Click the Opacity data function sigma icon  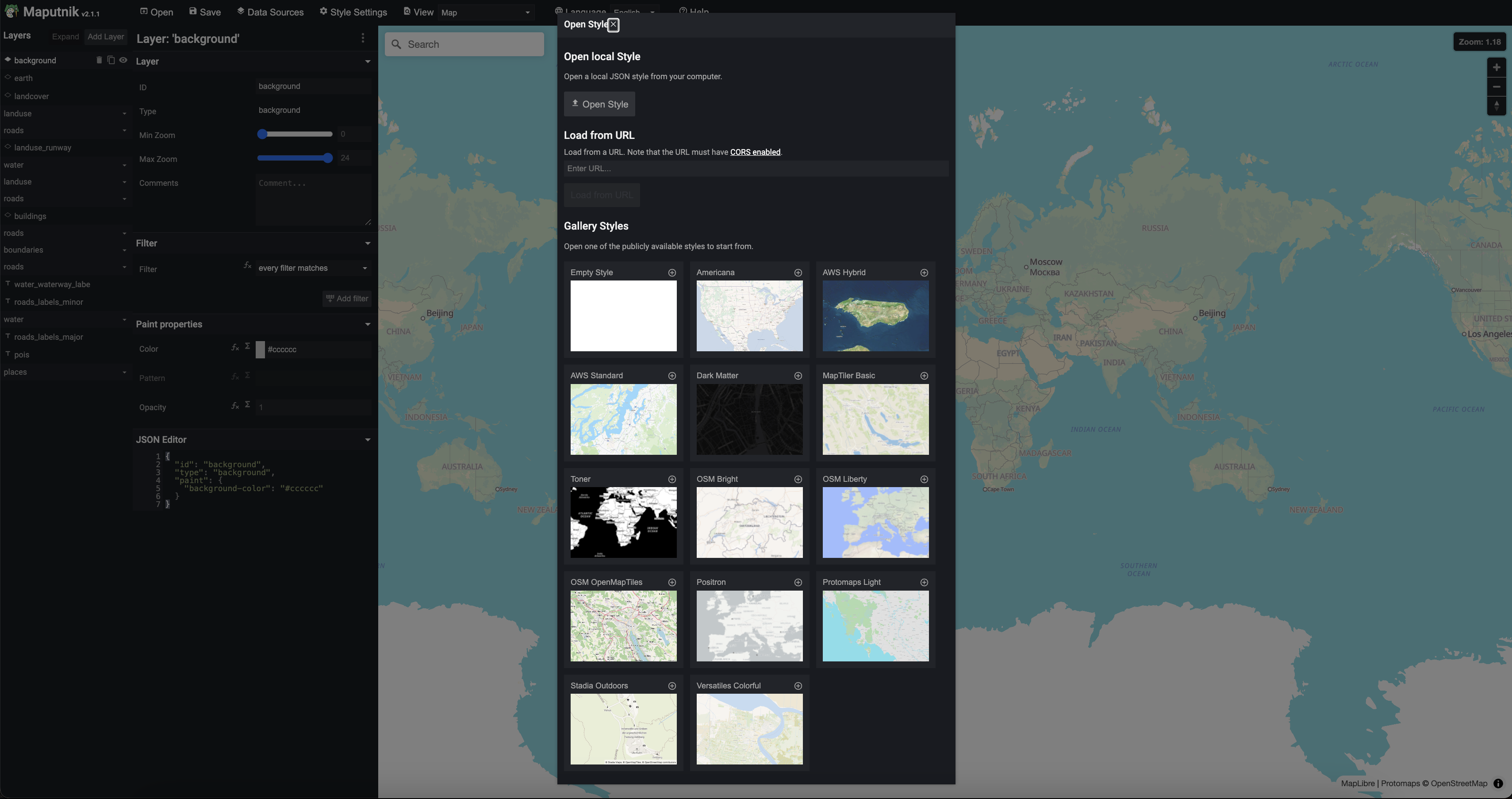click(248, 404)
